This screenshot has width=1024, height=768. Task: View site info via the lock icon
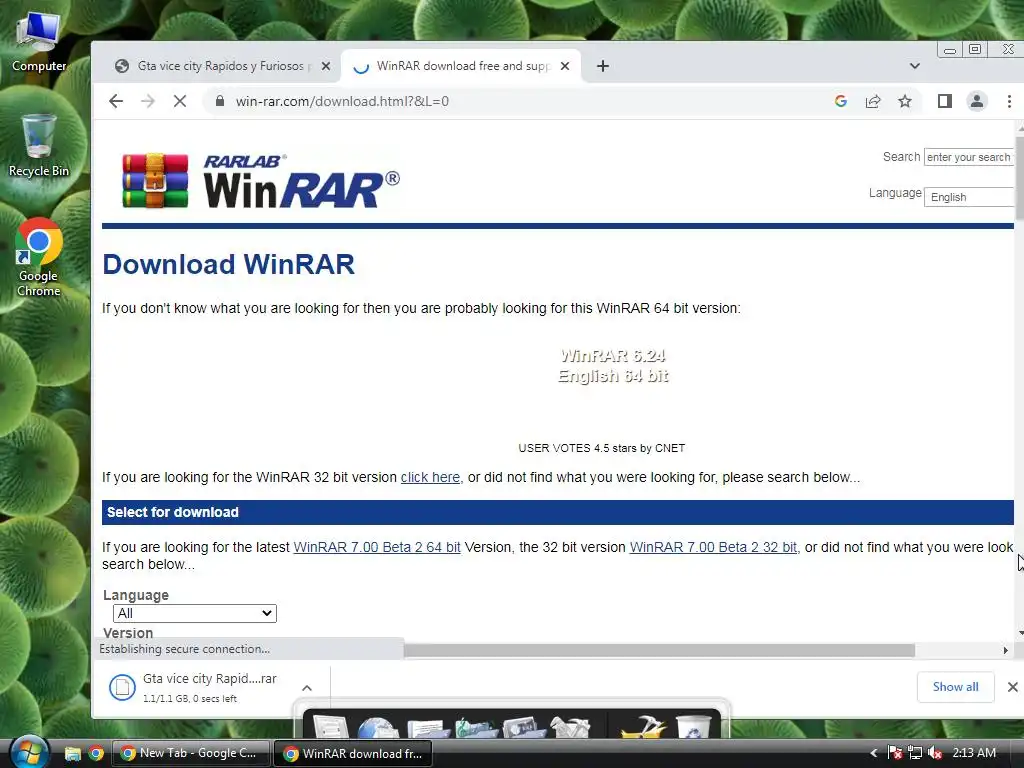220,101
